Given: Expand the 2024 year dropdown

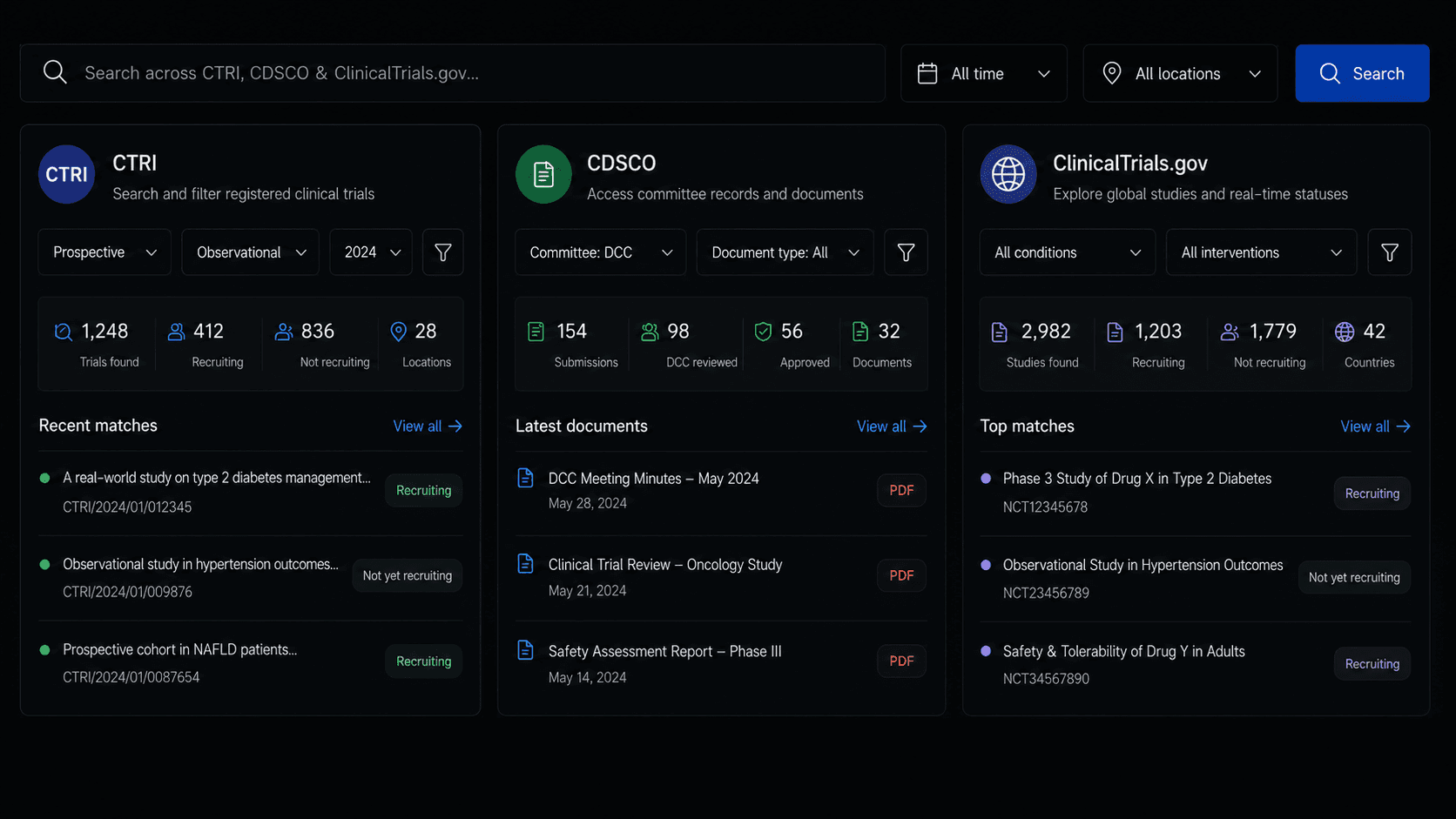Looking at the screenshot, I should [x=371, y=252].
